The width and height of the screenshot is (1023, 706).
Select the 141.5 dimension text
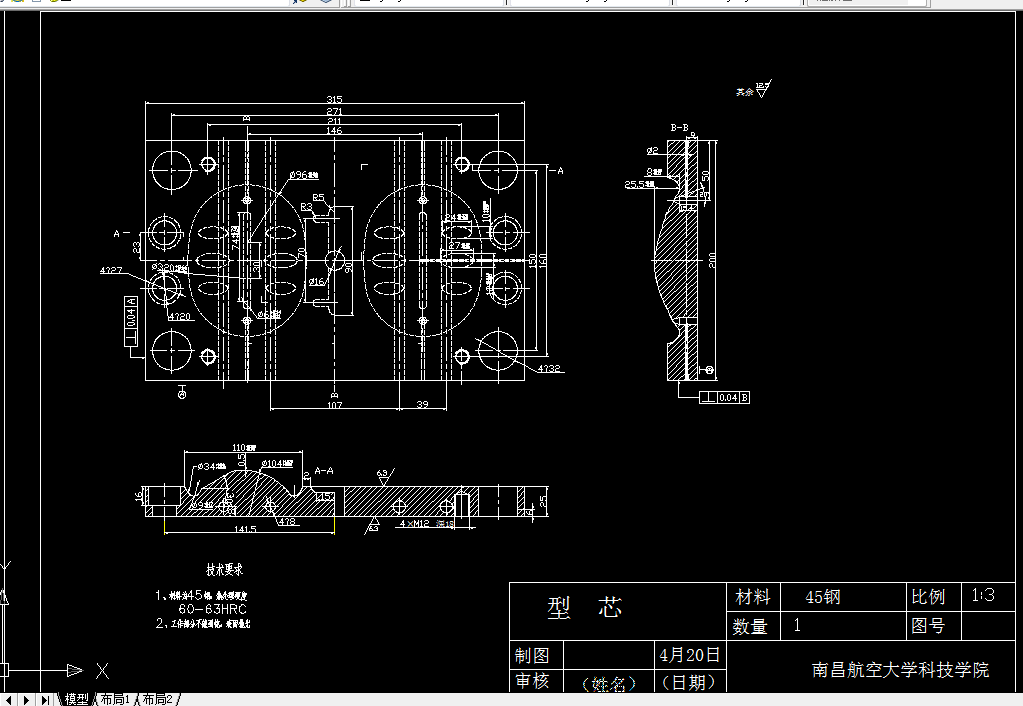pyautogui.click(x=245, y=529)
